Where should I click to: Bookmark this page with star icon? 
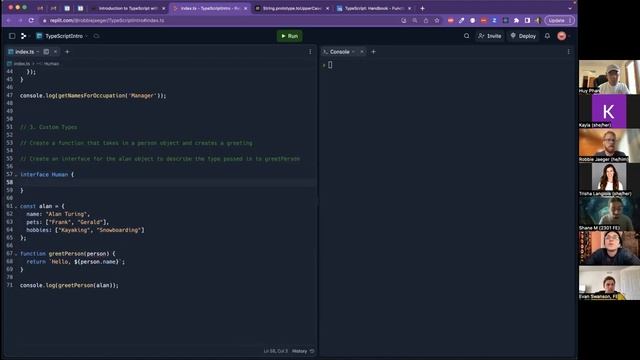pyautogui.click(x=437, y=20)
